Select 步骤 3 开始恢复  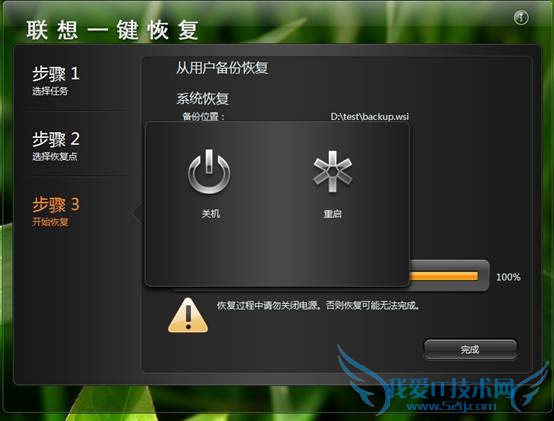click(x=56, y=211)
